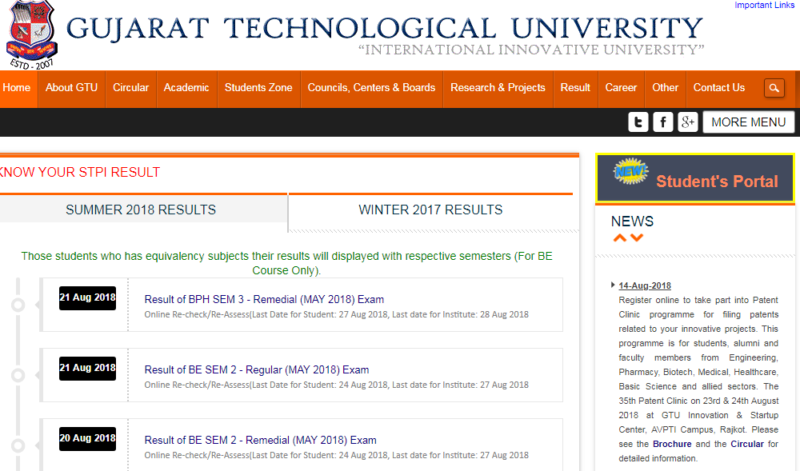
Task: Open GTU Facebook page icon
Action: click(x=662, y=122)
